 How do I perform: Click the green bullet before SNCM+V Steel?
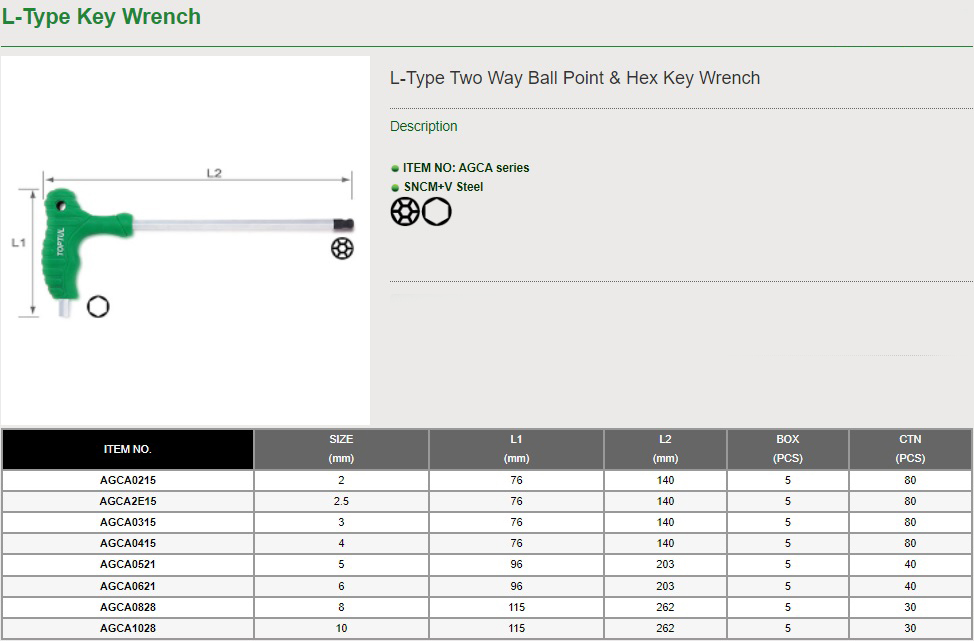395,188
